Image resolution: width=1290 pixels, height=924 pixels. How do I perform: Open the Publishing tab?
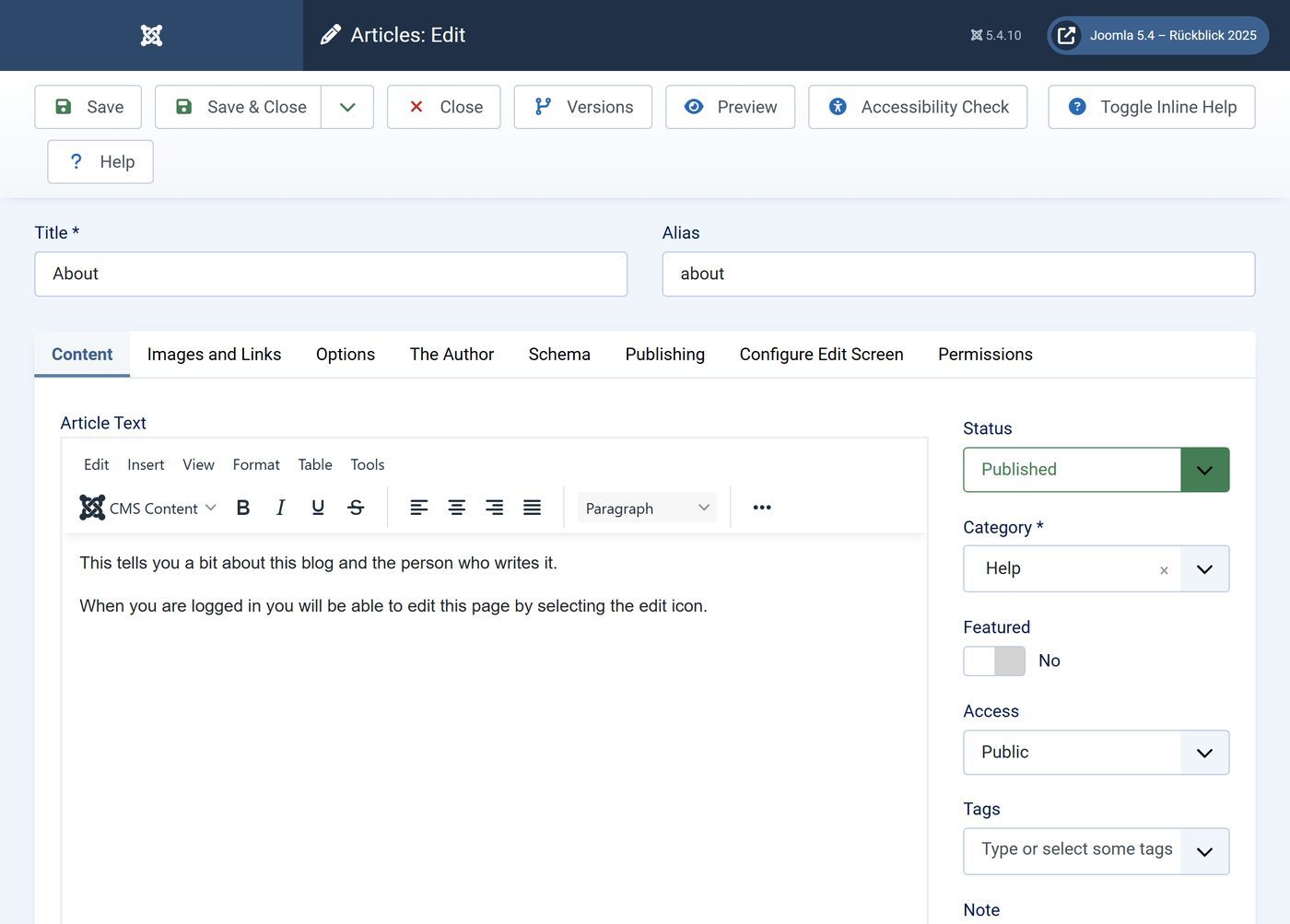[665, 355]
